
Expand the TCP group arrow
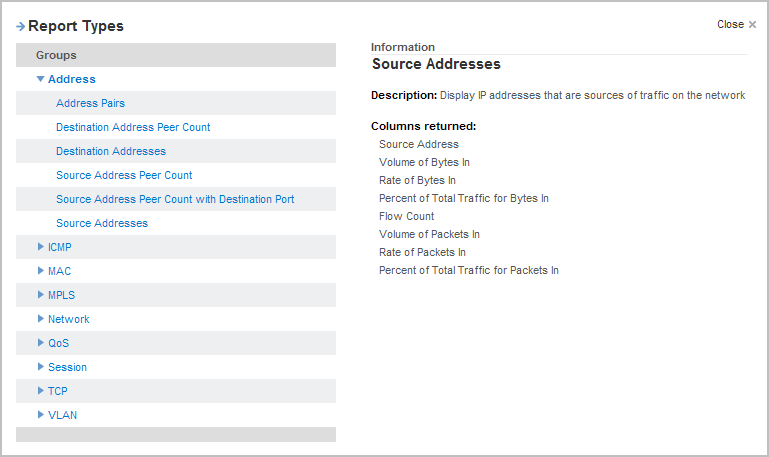(x=41, y=391)
